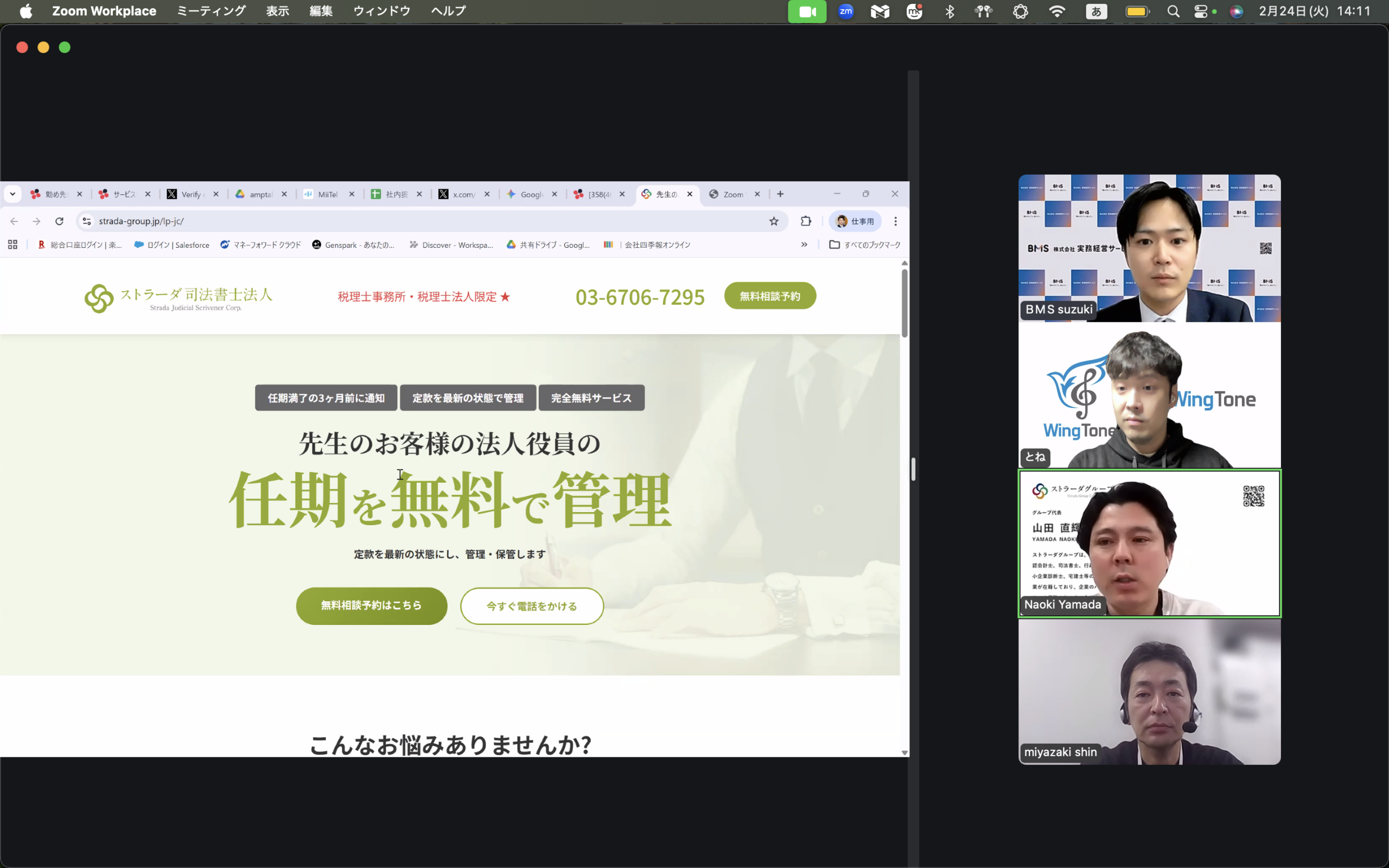Click the browser reload icon
Image resolution: width=1389 pixels, height=868 pixels.
[x=59, y=221]
